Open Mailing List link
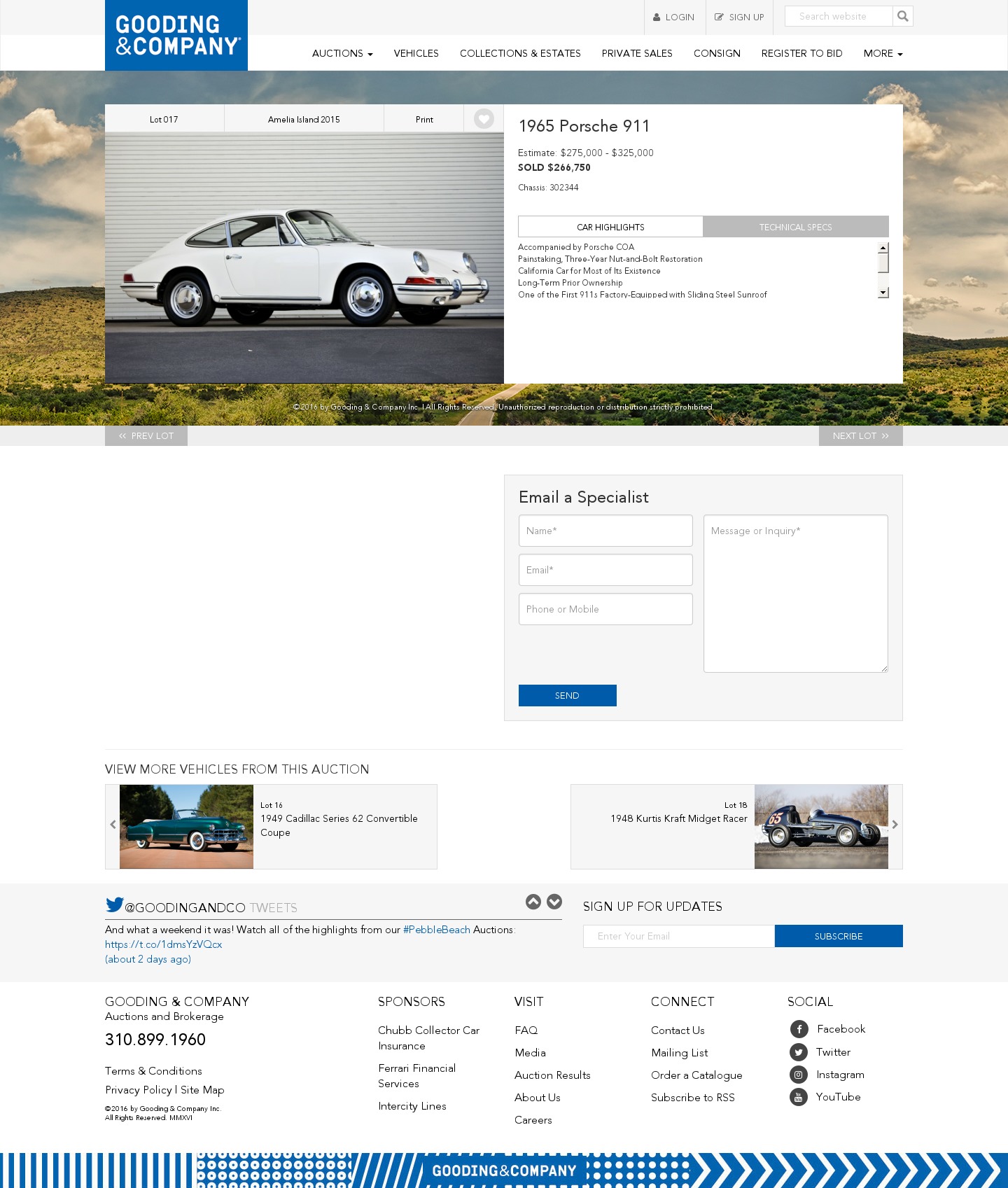This screenshot has width=1008, height=1188. coord(680,1053)
